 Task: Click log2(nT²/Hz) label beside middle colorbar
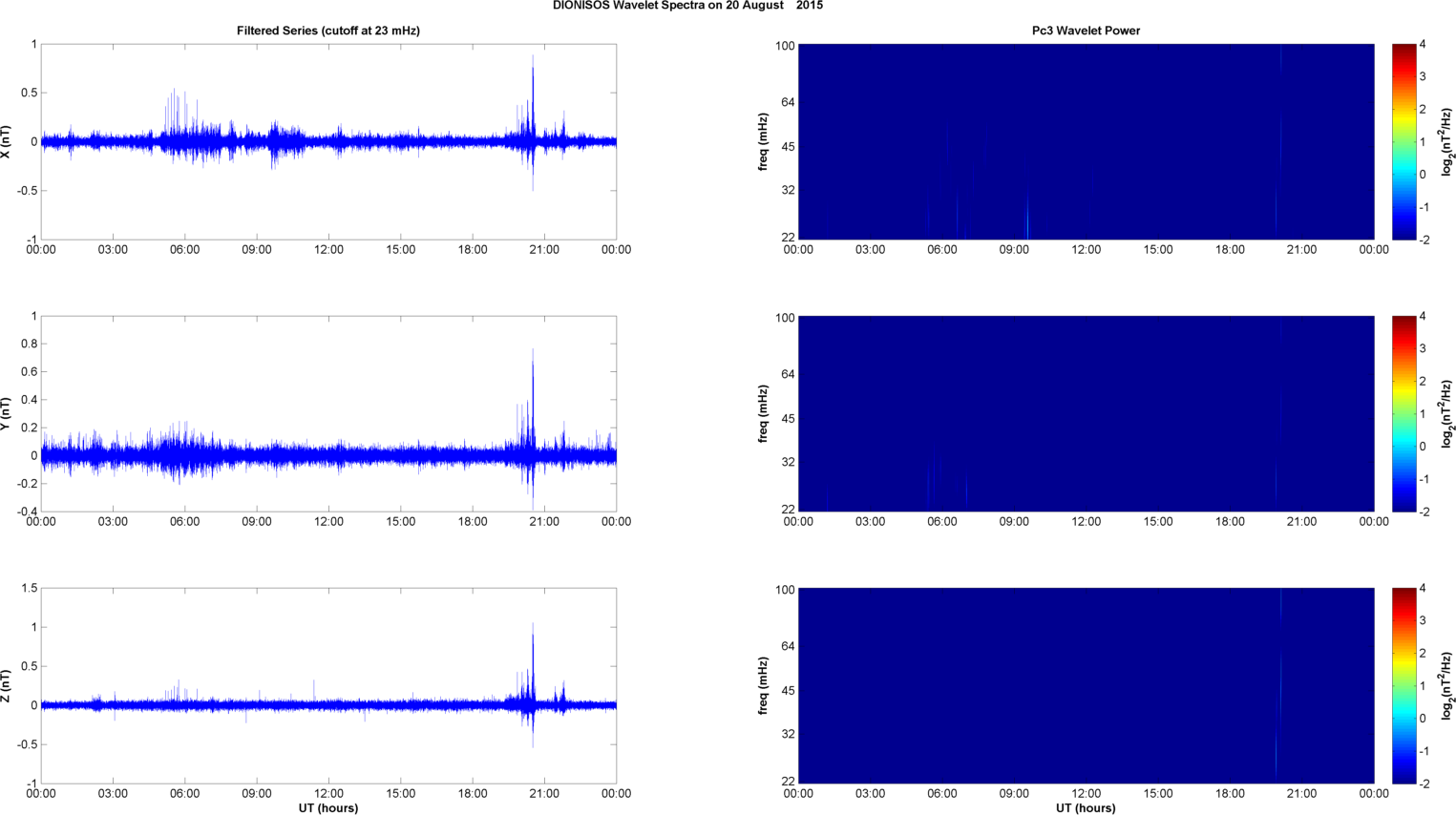[1447, 413]
